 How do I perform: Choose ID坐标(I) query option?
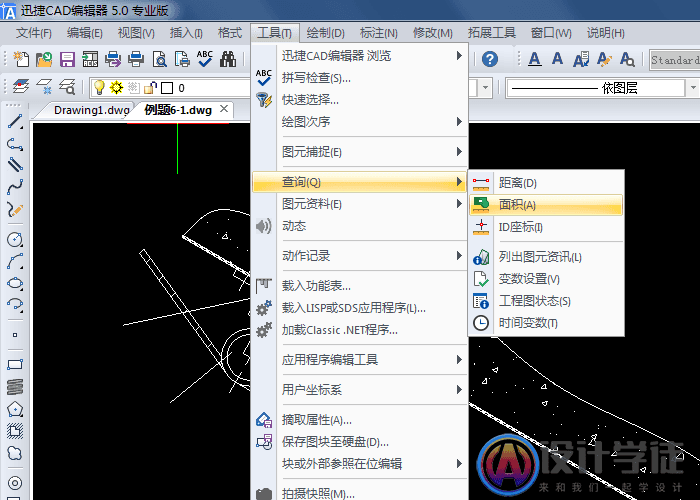click(546, 227)
